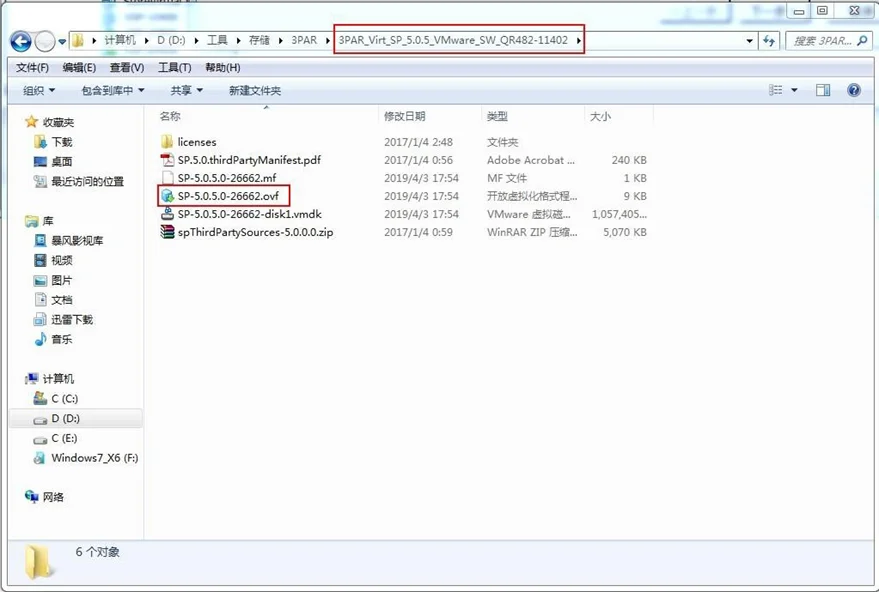Open the 帮助(H) menu
This screenshot has height=592, width=879.
click(223, 68)
